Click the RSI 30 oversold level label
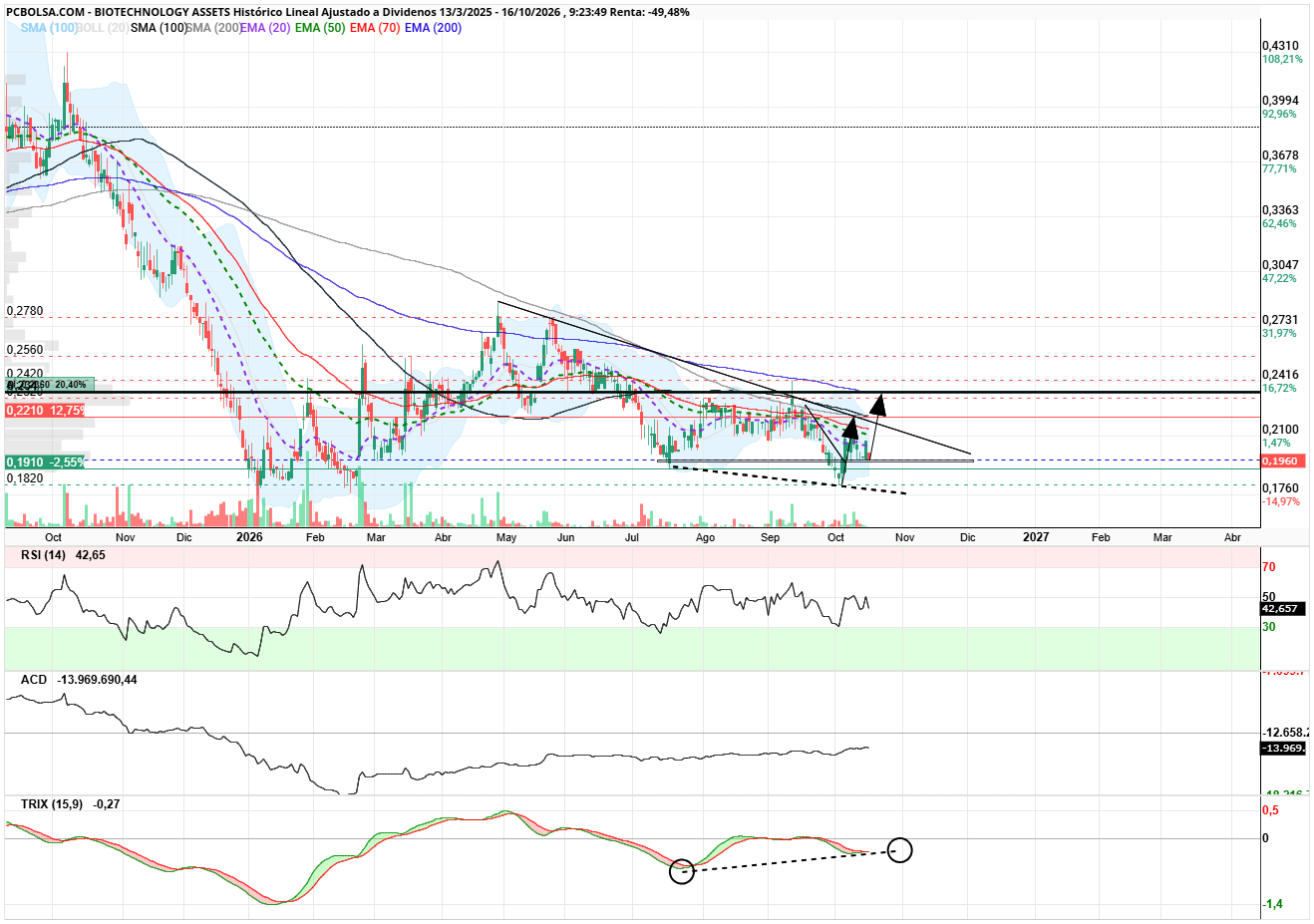Viewport: 1314px width, 924px height. point(1269,627)
